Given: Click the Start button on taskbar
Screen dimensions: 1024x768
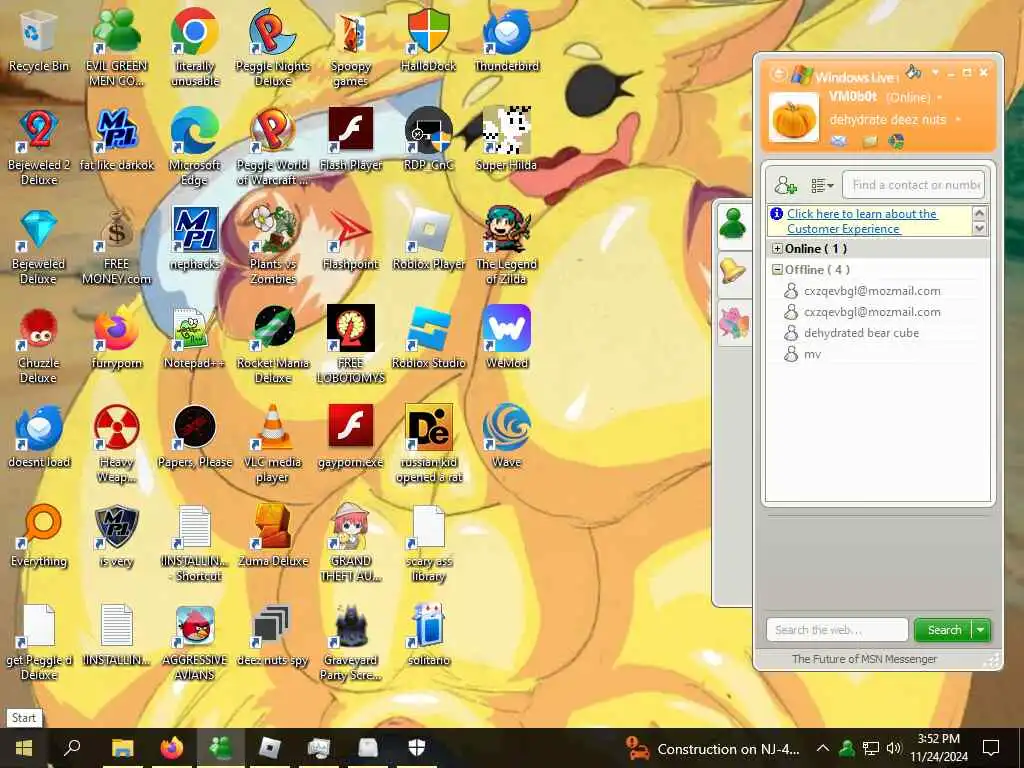Looking at the screenshot, I should click(24, 748).
